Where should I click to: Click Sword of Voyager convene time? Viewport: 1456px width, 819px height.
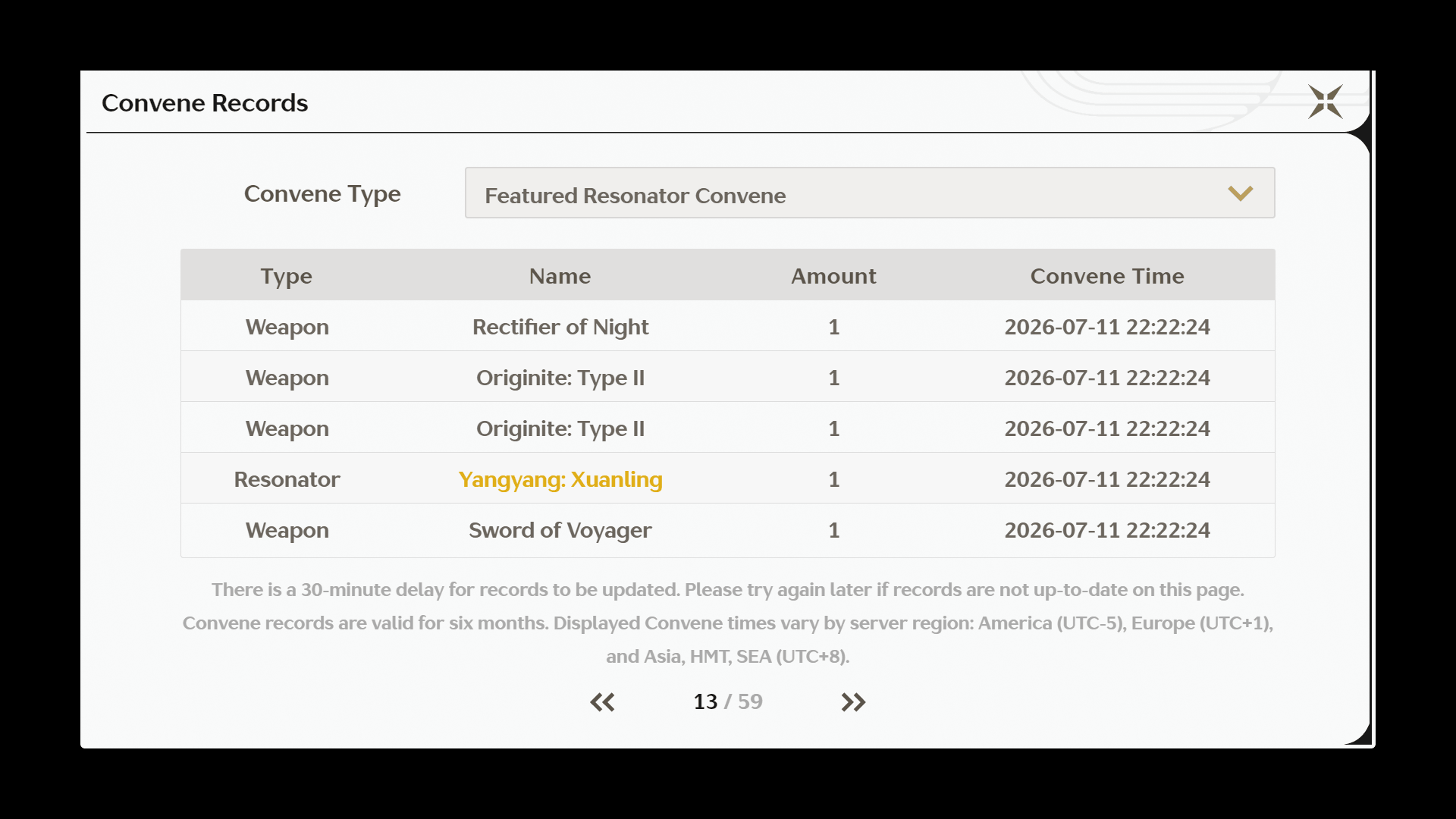(1107, 530)
